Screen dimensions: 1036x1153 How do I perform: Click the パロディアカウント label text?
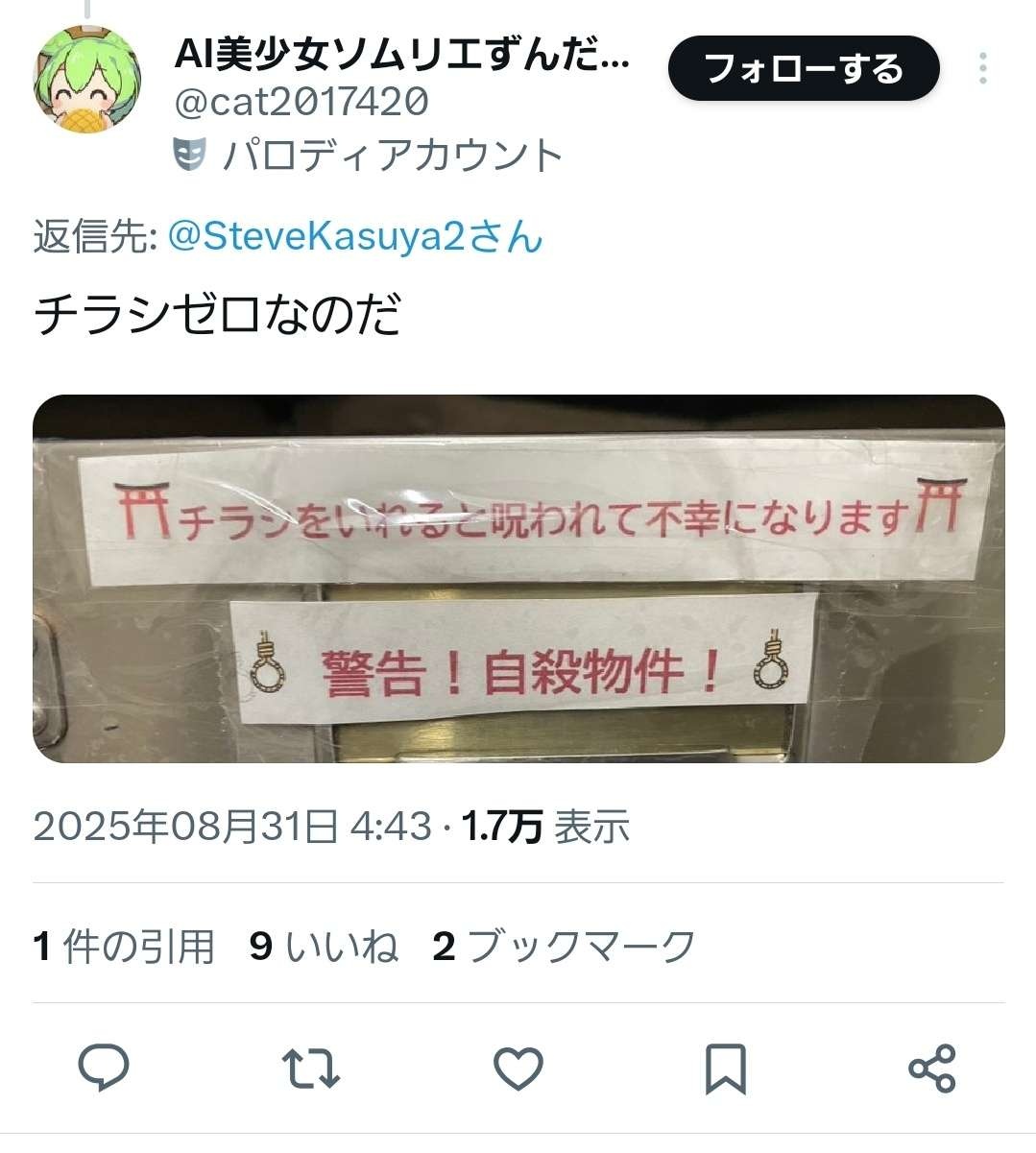(393, 155)
